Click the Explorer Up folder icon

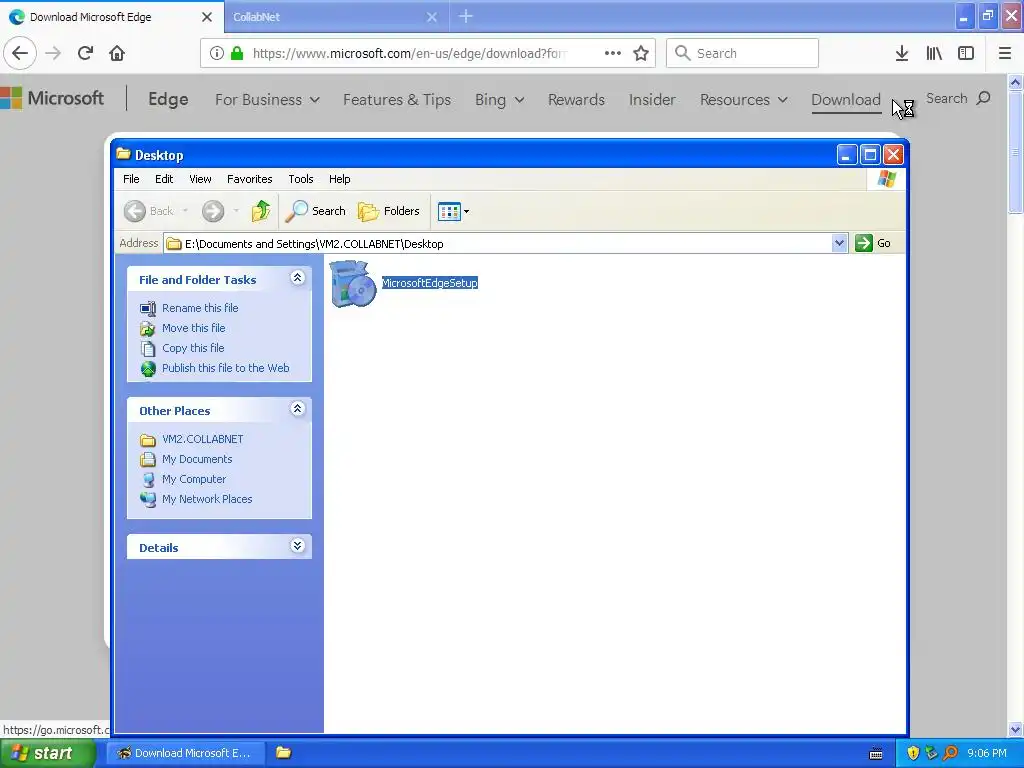261,211
